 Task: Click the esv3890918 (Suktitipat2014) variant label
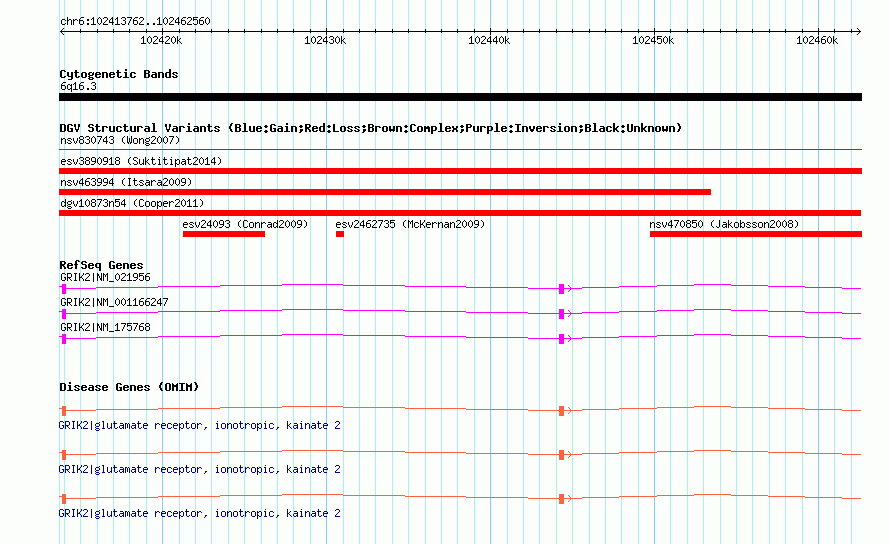141,161
